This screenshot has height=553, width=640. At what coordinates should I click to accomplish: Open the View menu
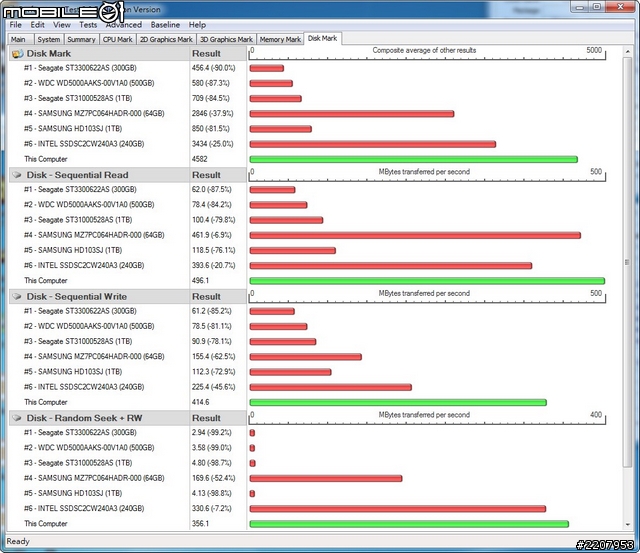[x=62, y=25]
